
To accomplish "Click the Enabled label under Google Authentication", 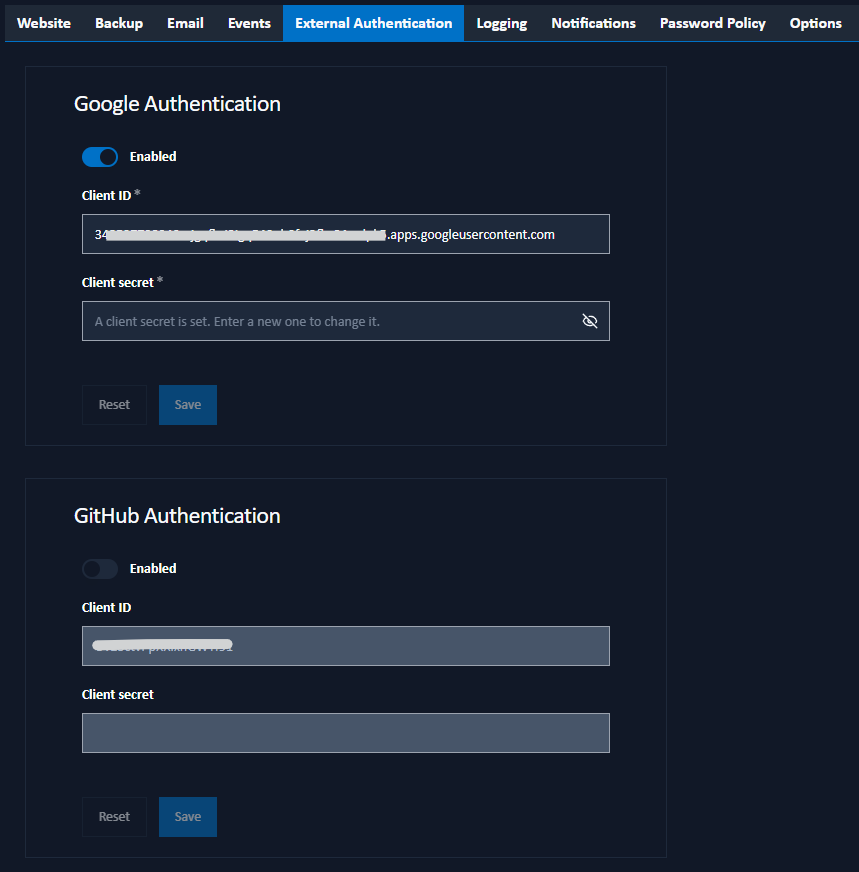I will (x=153, y=157).
